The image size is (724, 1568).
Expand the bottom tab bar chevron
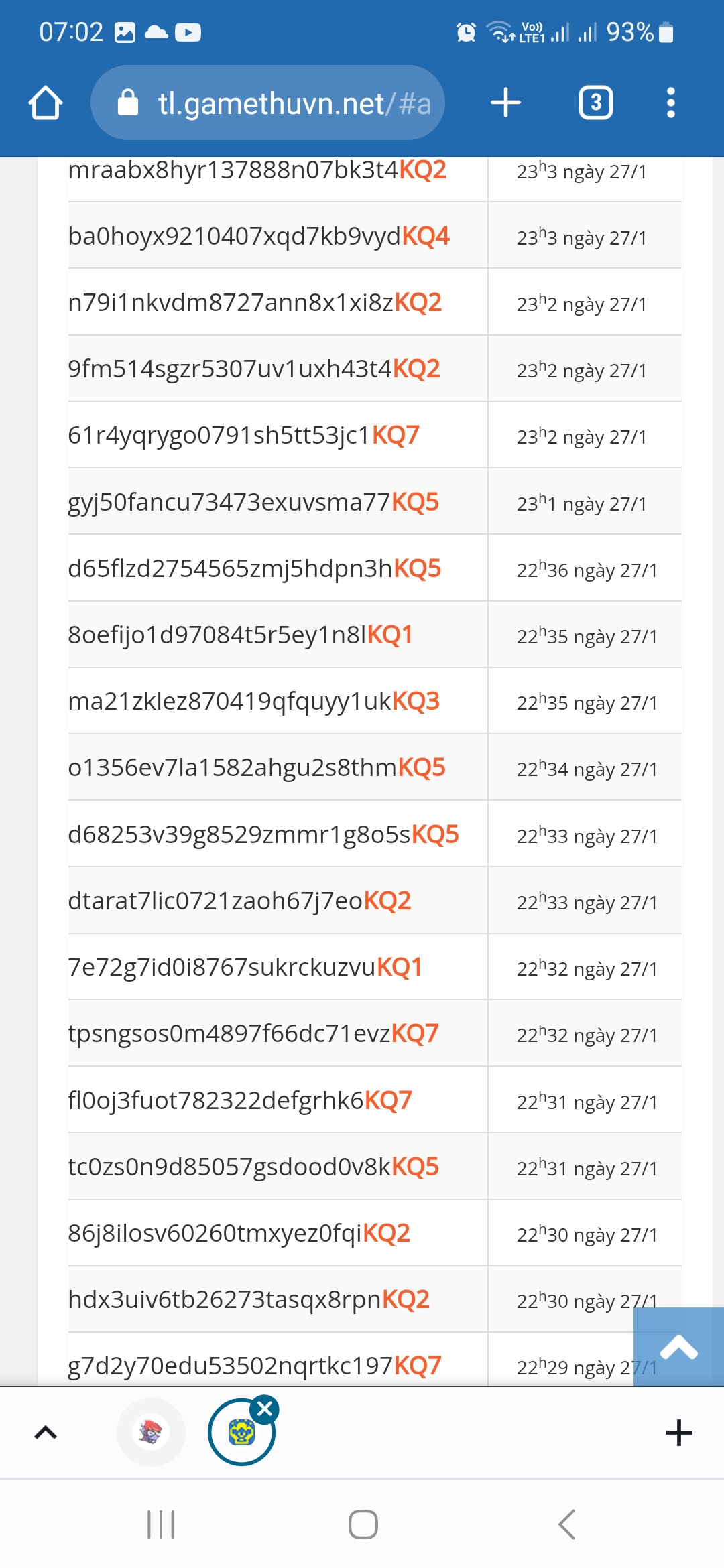pos(46,1433)
